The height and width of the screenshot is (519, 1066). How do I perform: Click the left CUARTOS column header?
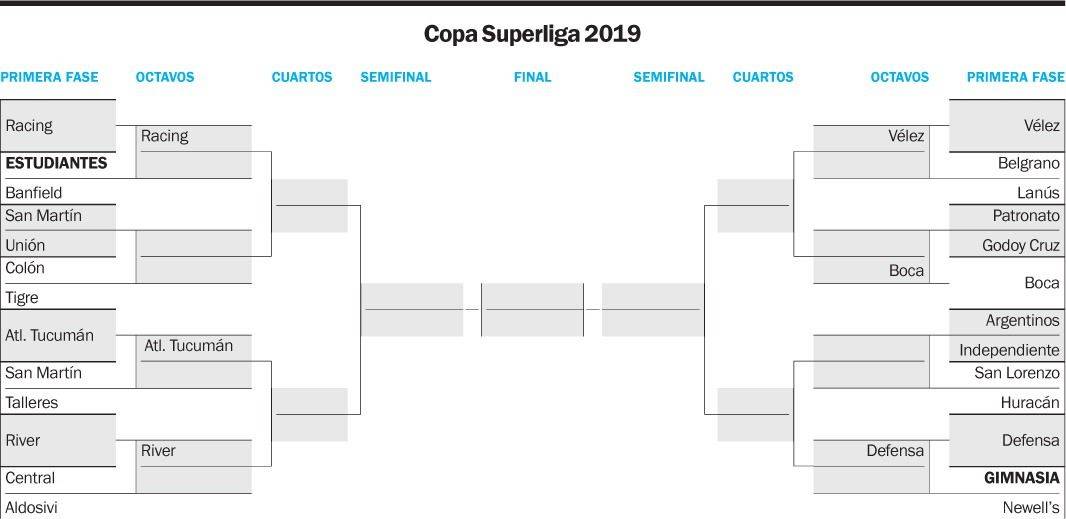click(x=302, y=78)
